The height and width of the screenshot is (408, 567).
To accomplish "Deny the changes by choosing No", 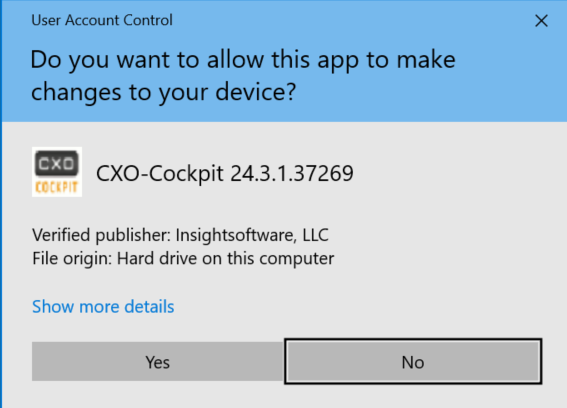I will pos(413,362).
